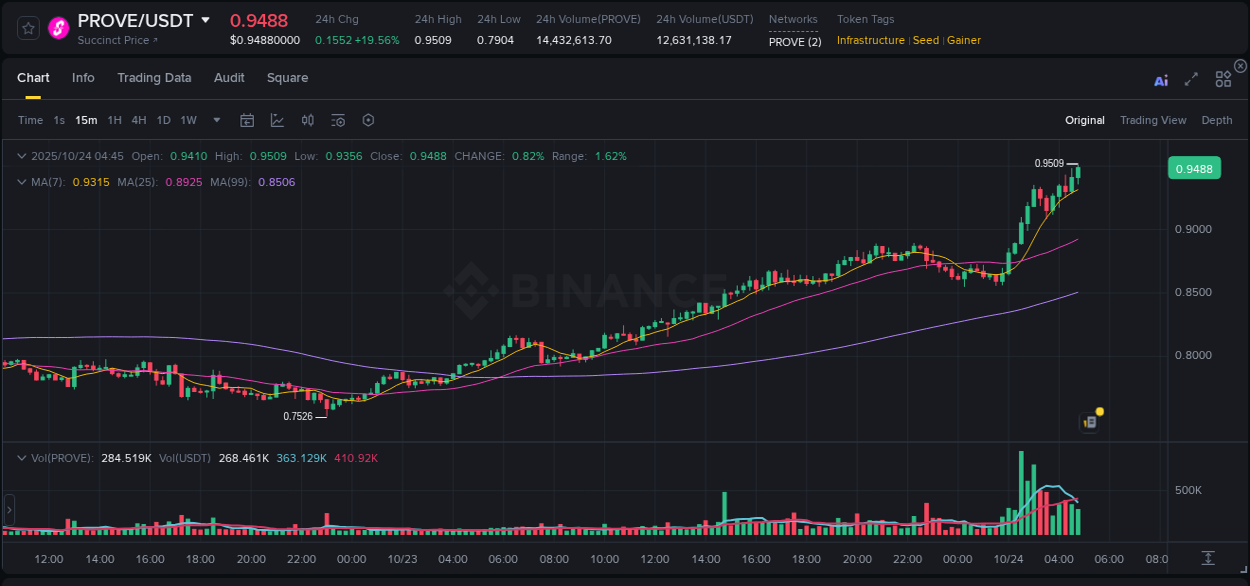Click the screenshot icon with yellow notification dot
Screen dimensions: 1250x586
coord(1089,422)
